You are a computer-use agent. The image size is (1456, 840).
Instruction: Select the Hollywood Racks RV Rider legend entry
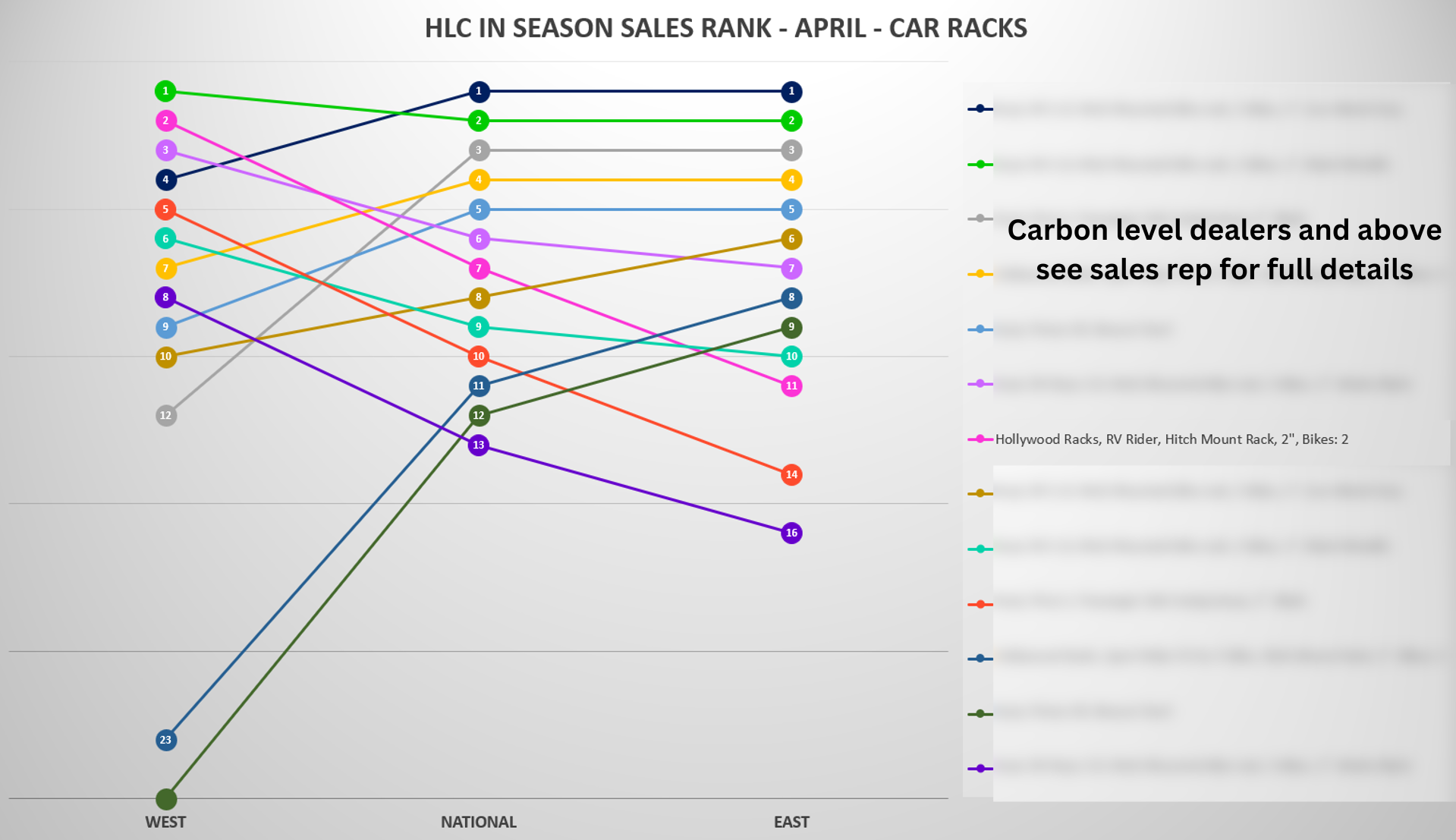[1171, 439]
